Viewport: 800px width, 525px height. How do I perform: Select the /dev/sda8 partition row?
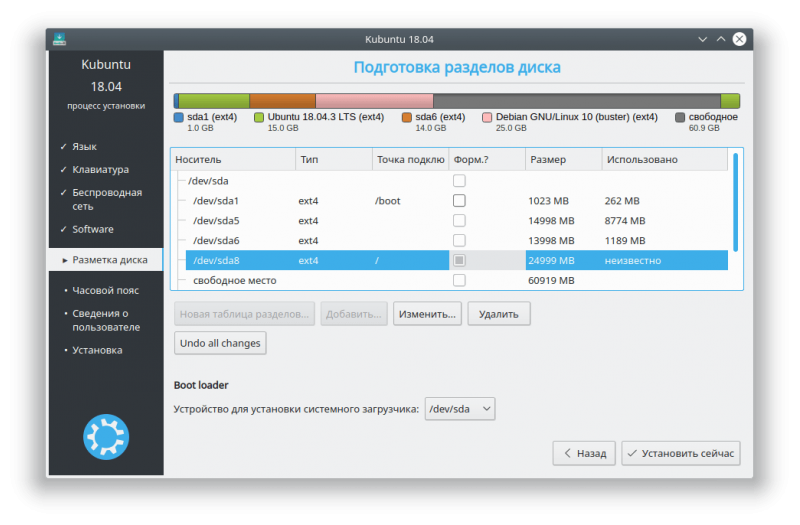coord(457,260)
